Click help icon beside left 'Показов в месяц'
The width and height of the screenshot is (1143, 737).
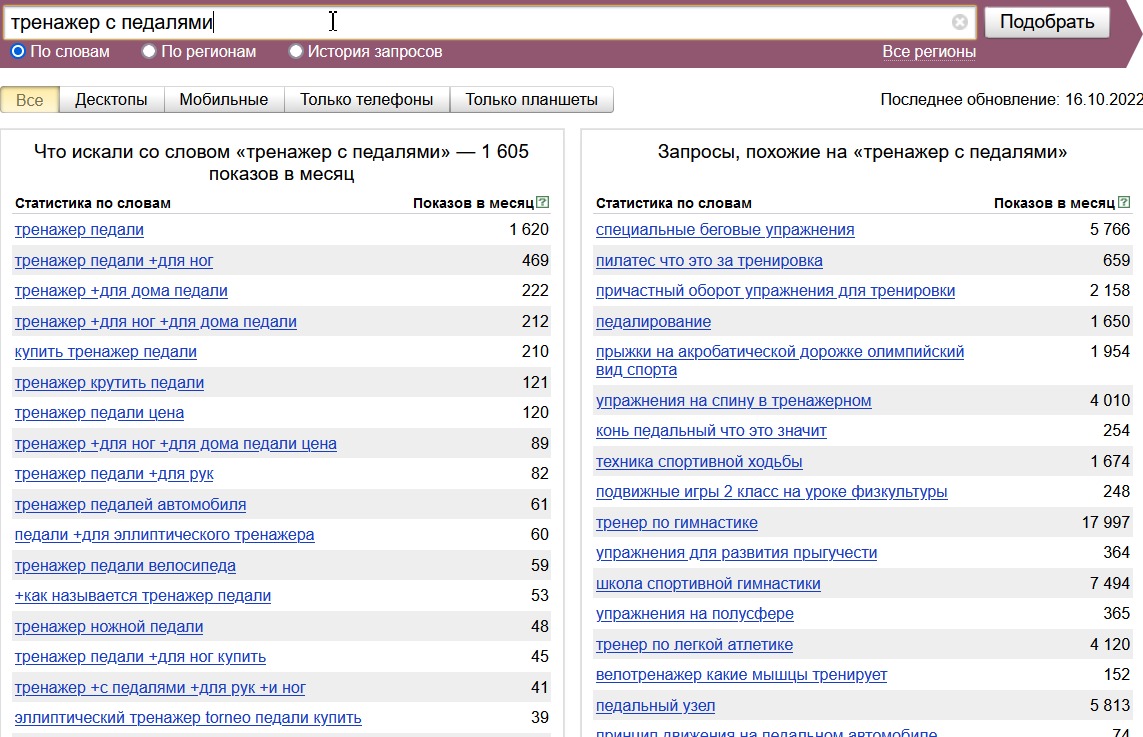[x=543, y=203]
